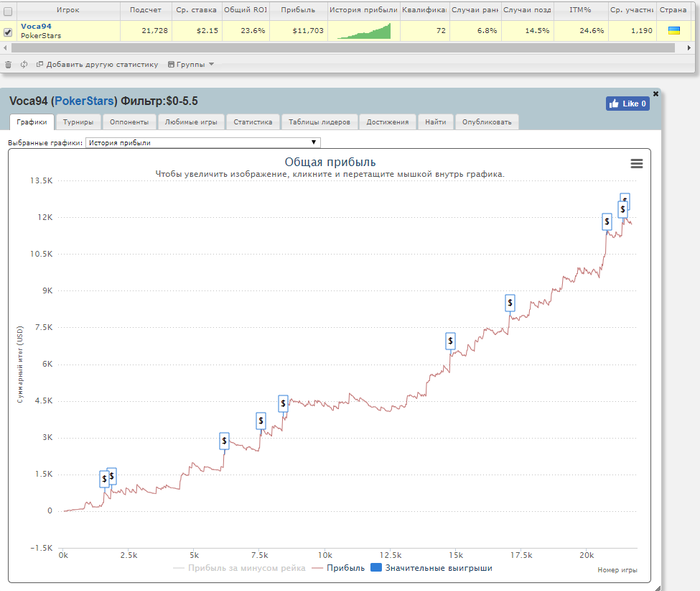Click the Общая прибыль chart title
The width and height of the screenshot is (700, 591).
click(x=330, y=162)
